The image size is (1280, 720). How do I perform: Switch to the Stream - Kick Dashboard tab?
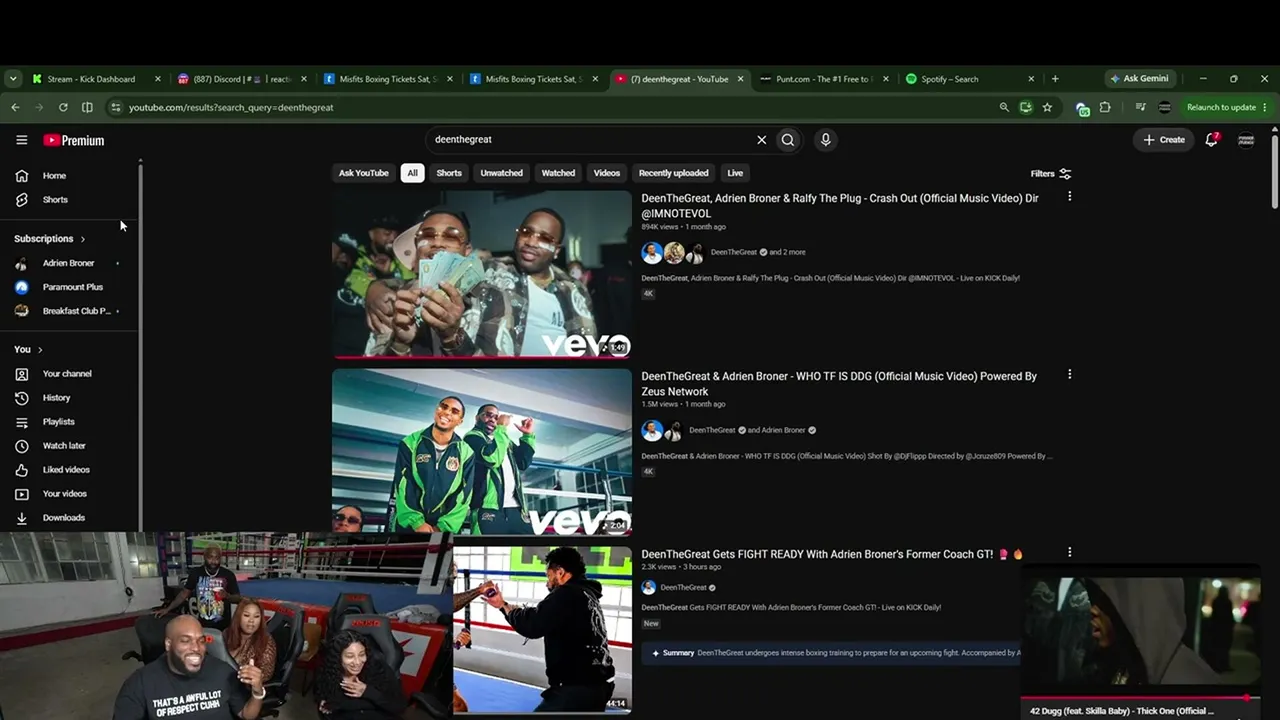pos(96,79)
